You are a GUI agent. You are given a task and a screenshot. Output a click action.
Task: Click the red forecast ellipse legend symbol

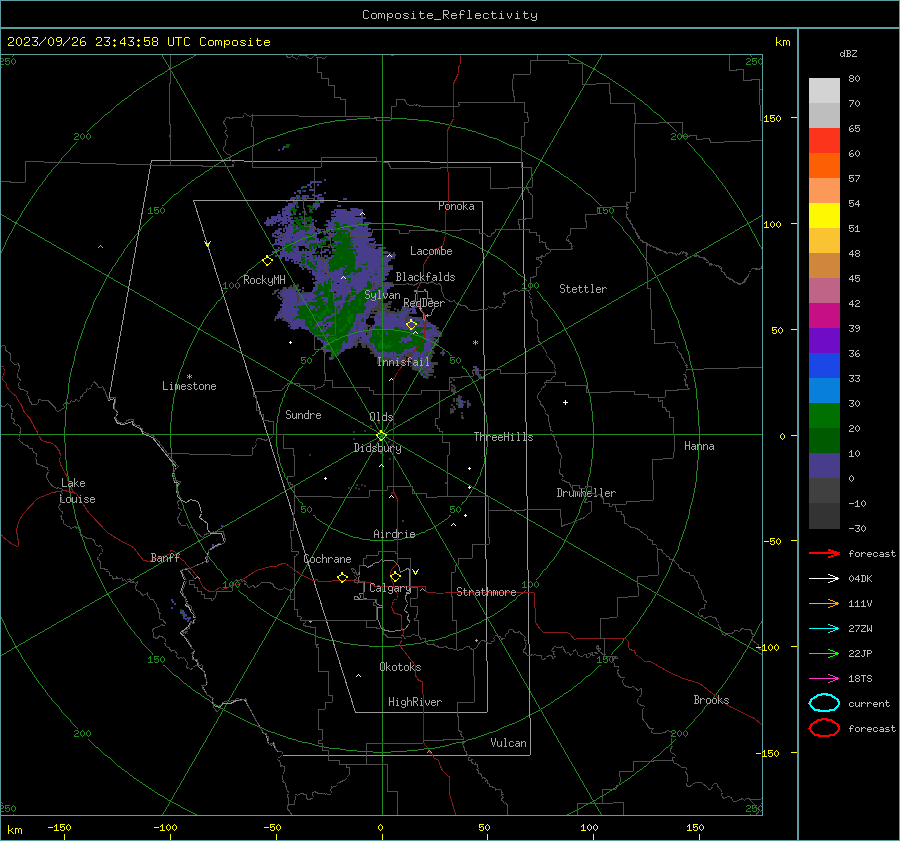(824, 728)
